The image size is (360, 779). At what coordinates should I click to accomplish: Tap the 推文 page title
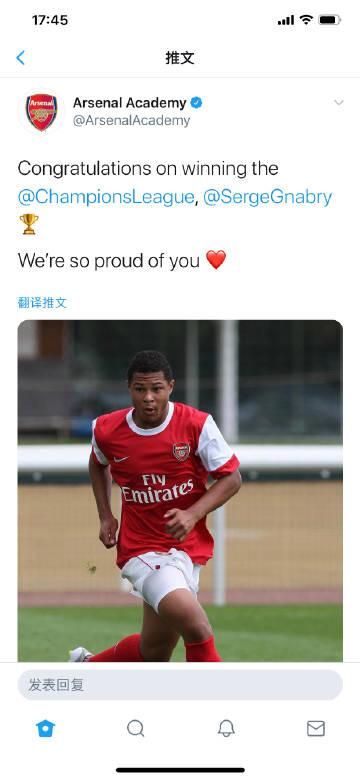click(180, 58)
